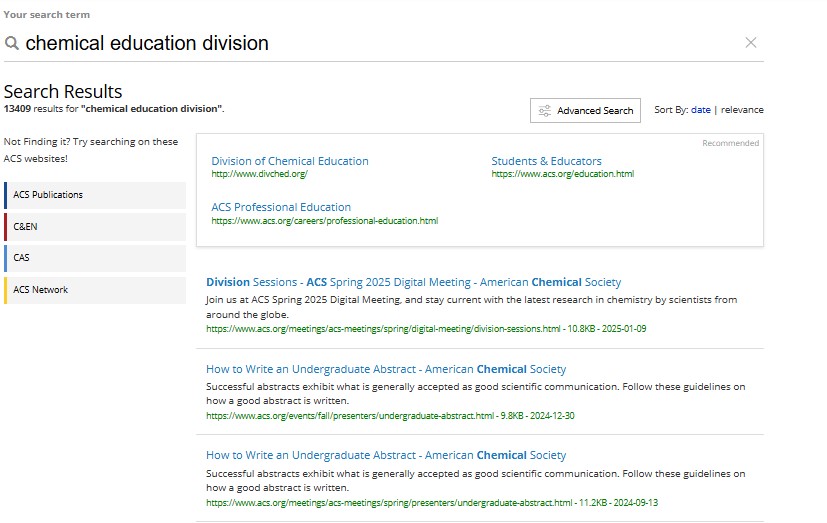Open the ACS Publications website link
The image size is (827, 523).
[x=95, y=195]
